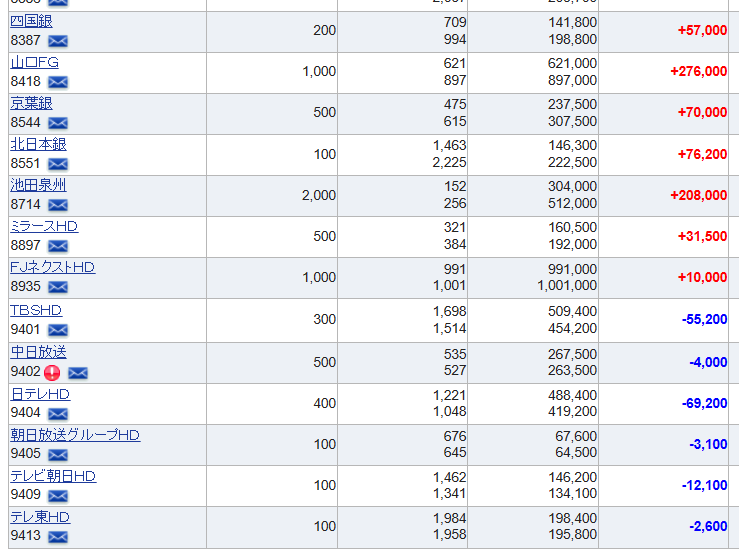Open the テレビ朝日HD stock link
This screenshot has height=560, width=739.
53,476
